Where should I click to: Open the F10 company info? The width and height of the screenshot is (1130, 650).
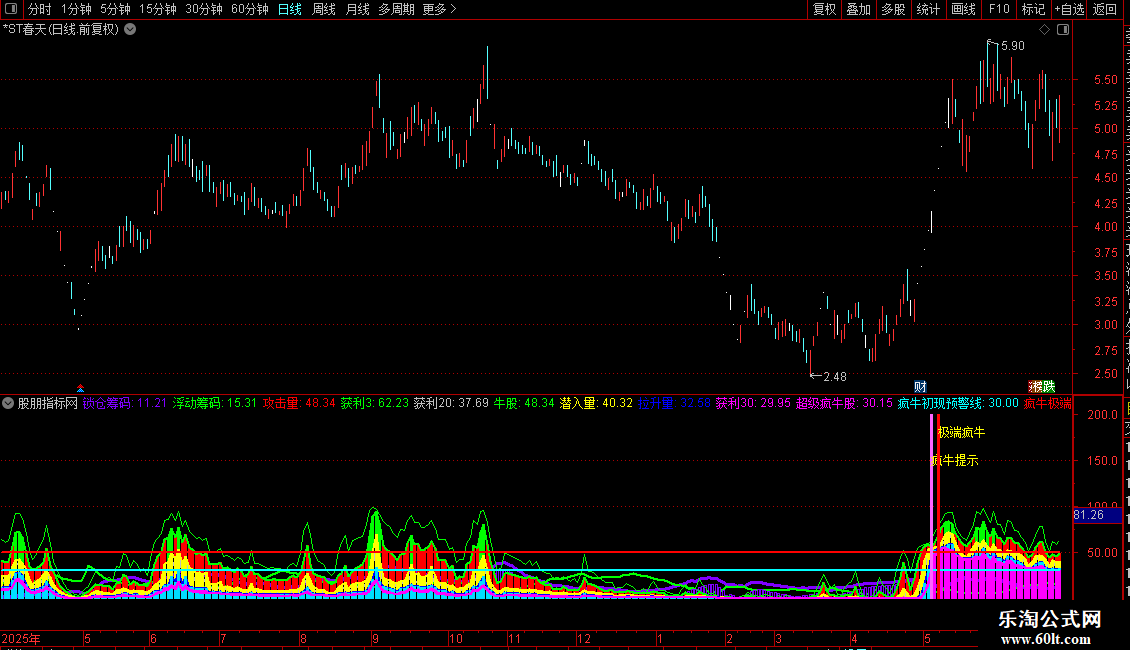[999, 9]
